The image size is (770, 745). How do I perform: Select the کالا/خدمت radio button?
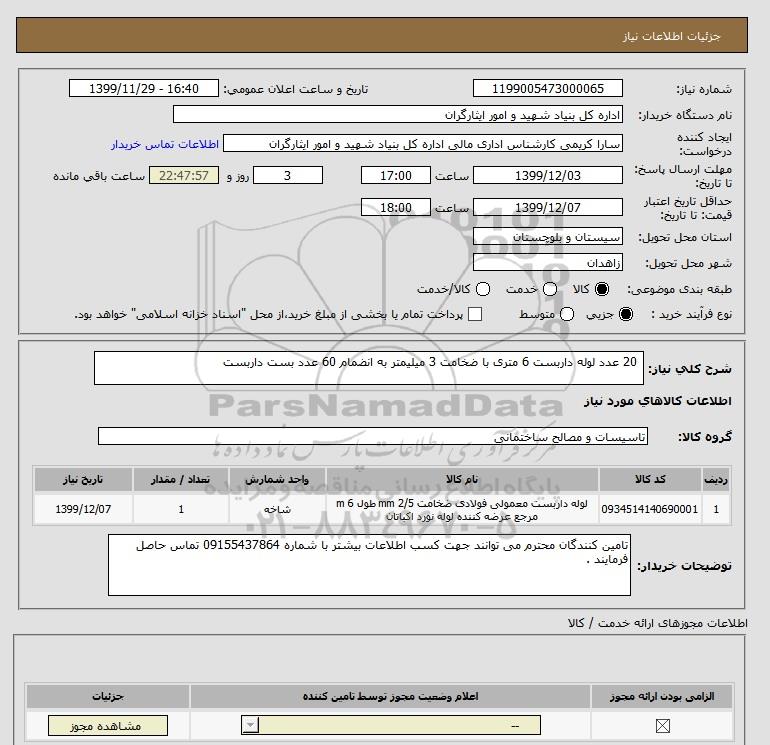[483, 289]
